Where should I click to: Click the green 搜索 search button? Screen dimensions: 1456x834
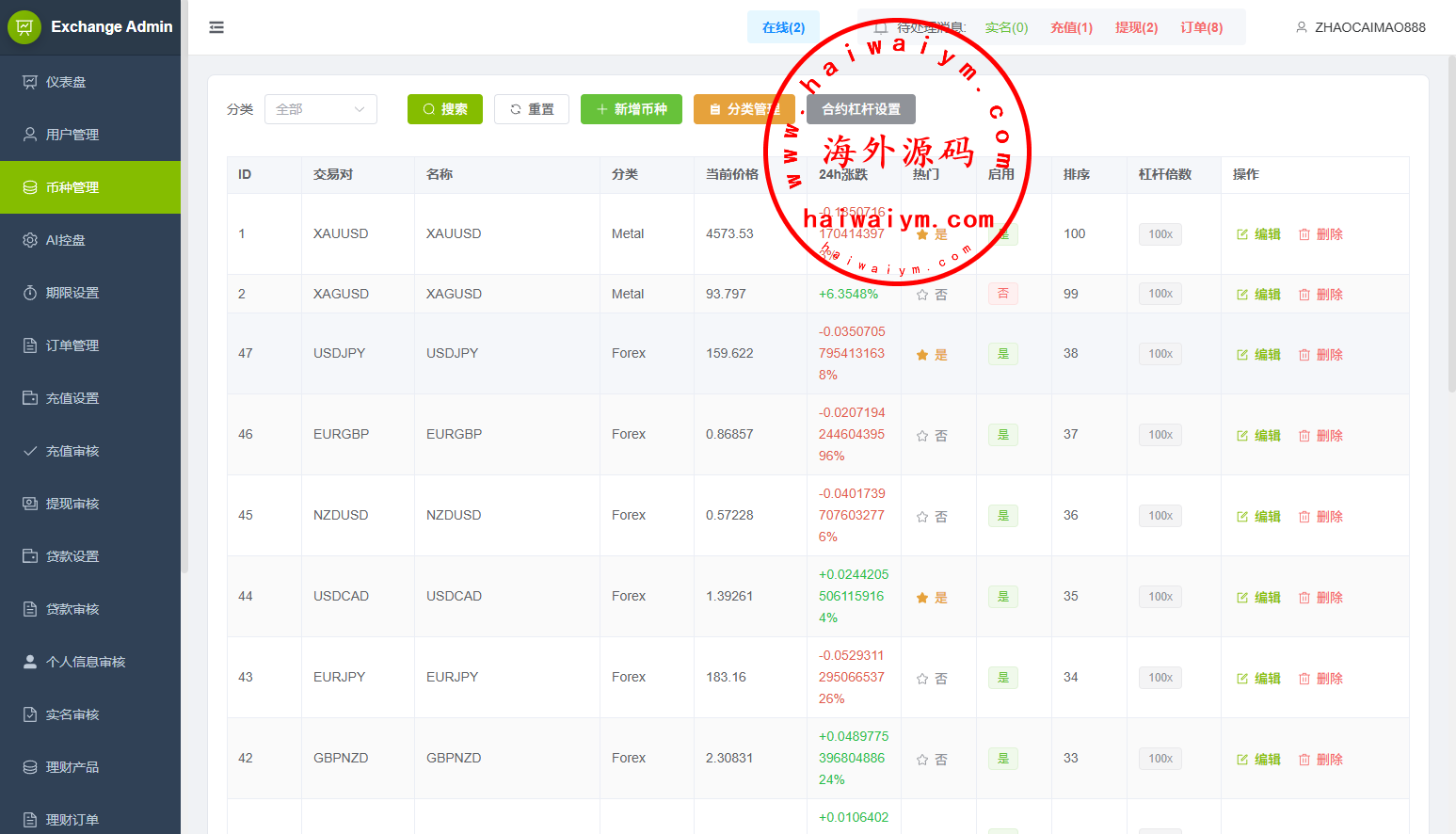pyautogui.click(x=444, y=109)
